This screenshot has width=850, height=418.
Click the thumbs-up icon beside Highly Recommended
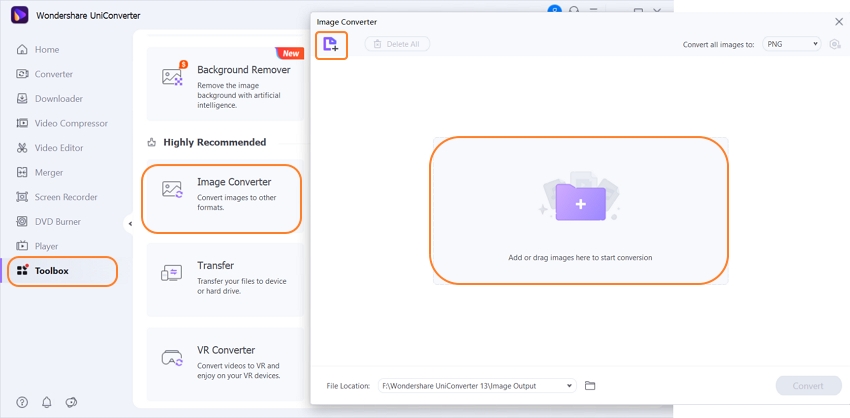tap(152, 143)
